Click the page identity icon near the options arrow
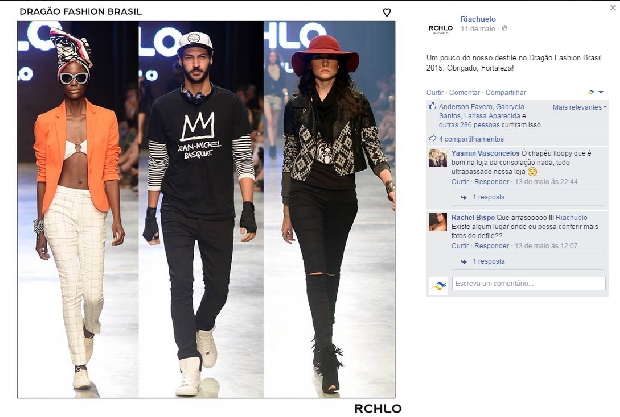620x417 pixels. click(x=591, y=92)
